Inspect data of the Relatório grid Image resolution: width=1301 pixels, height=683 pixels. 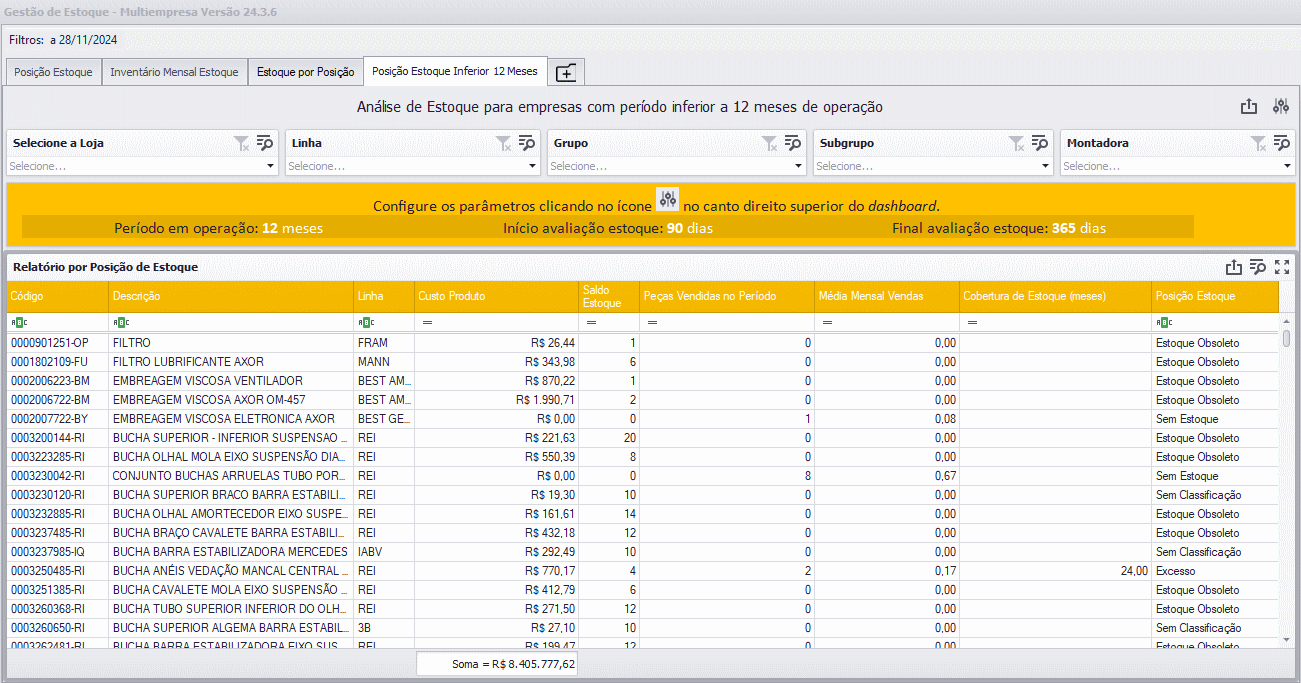point(1258,267)
